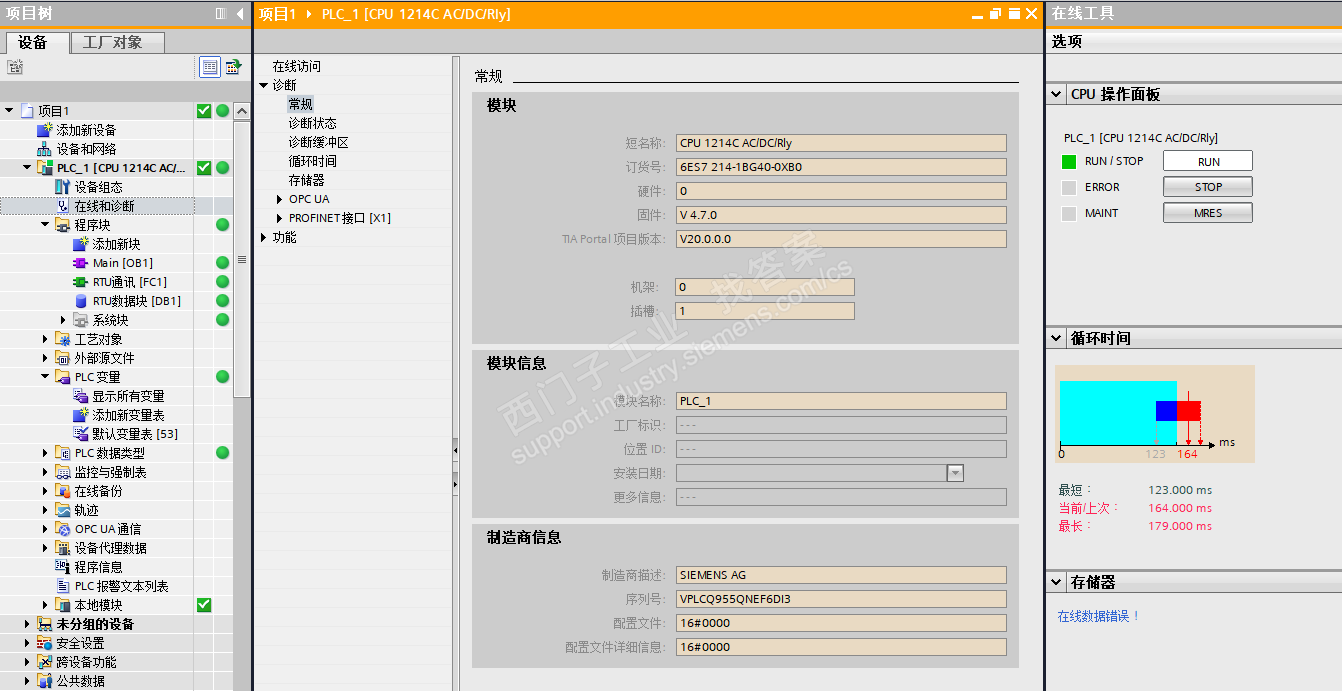The height and width of the screenshot is (691, 1342).
Task: Open 默认变量表 [53] icon
Action: 81,434
